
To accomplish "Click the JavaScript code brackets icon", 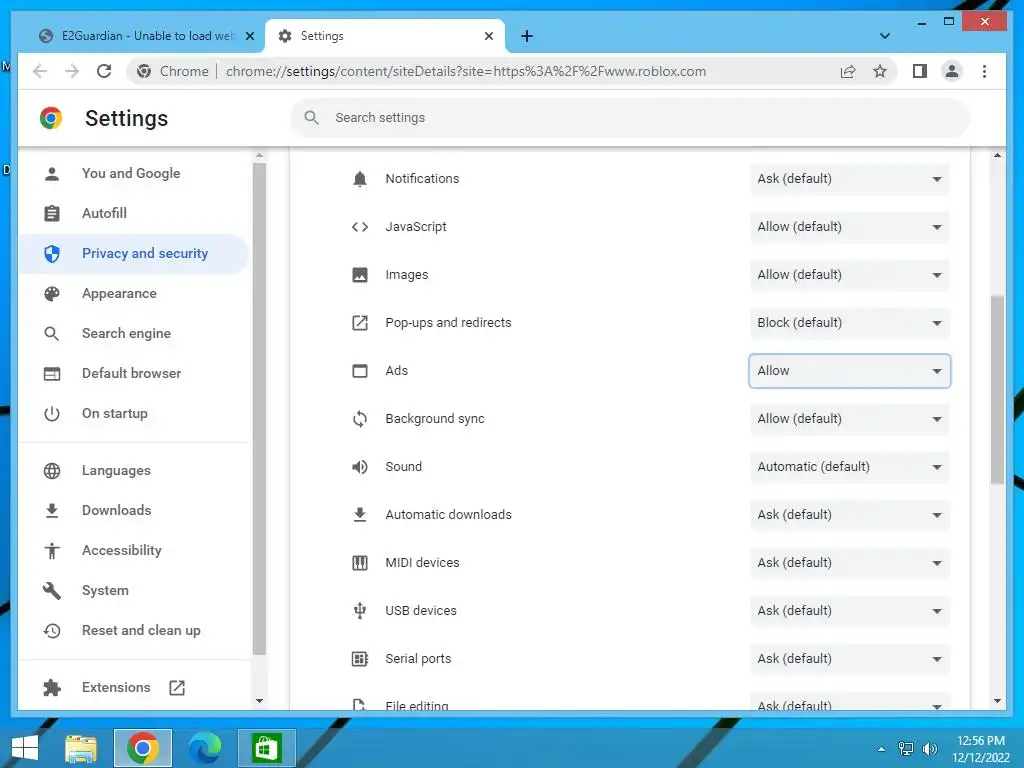I will pyautogui.click(x=360, y=227).
